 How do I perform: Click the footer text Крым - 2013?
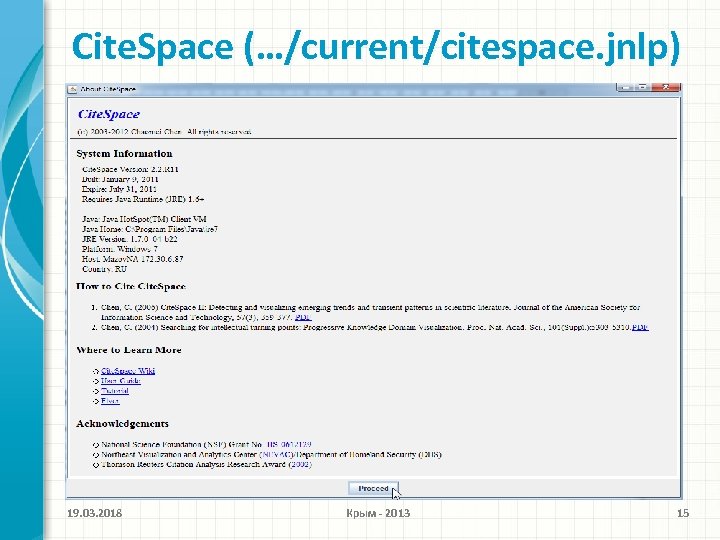[378, 513]
